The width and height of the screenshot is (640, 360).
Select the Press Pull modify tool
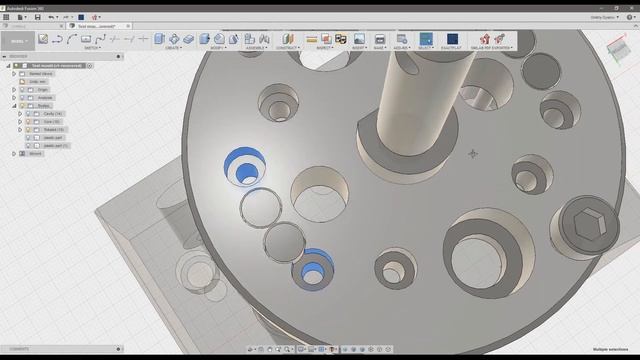tap(204, 39)
